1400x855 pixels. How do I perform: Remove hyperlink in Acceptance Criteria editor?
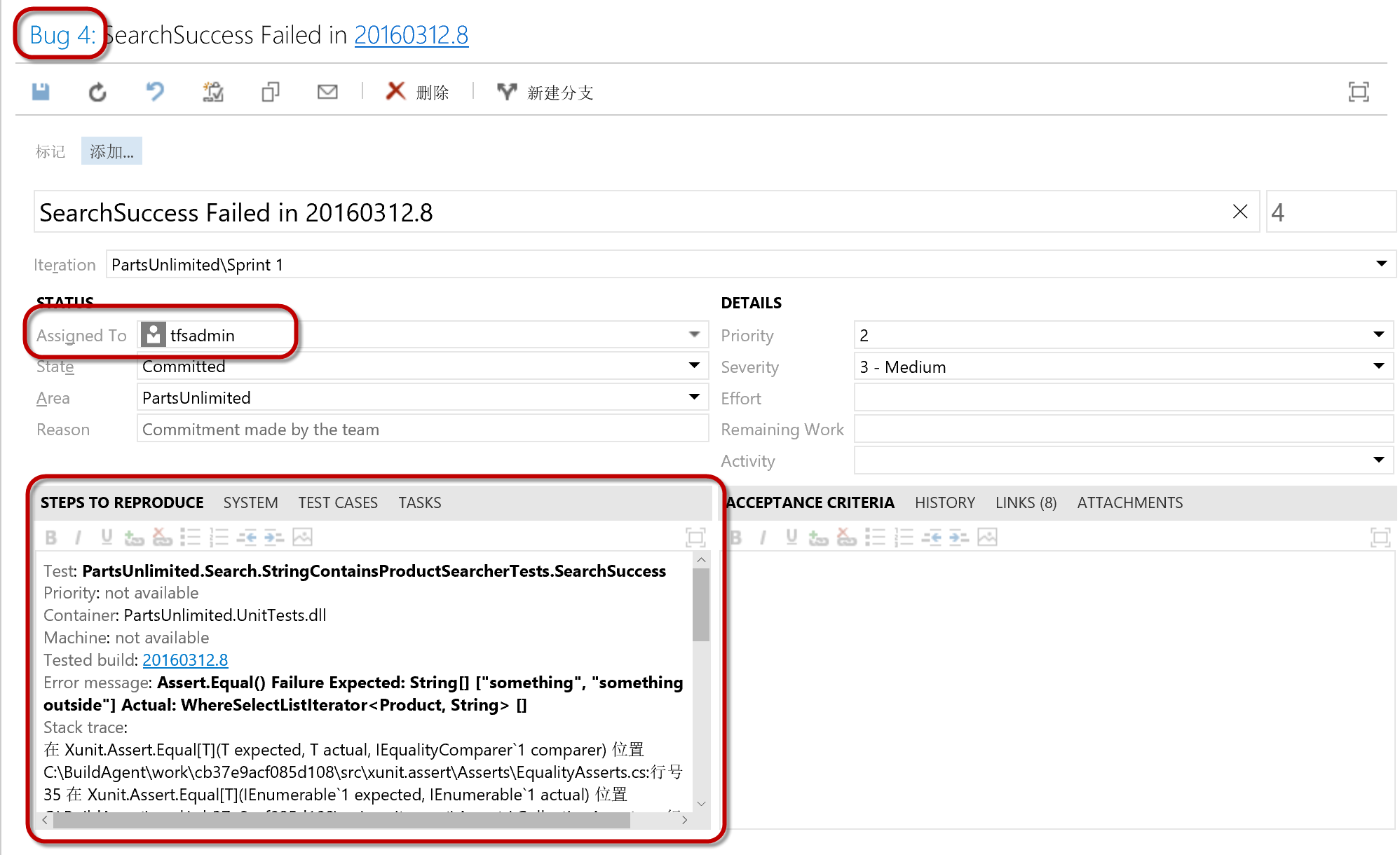tap(847, 538)
